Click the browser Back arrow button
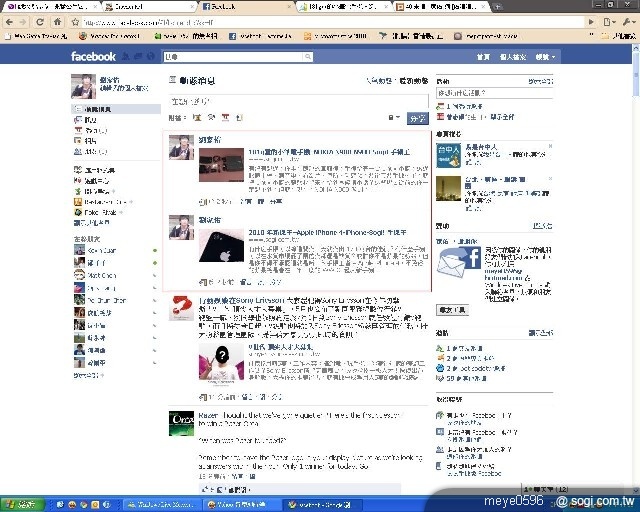The width and height of the screenshot is (640, 512). 11,21
